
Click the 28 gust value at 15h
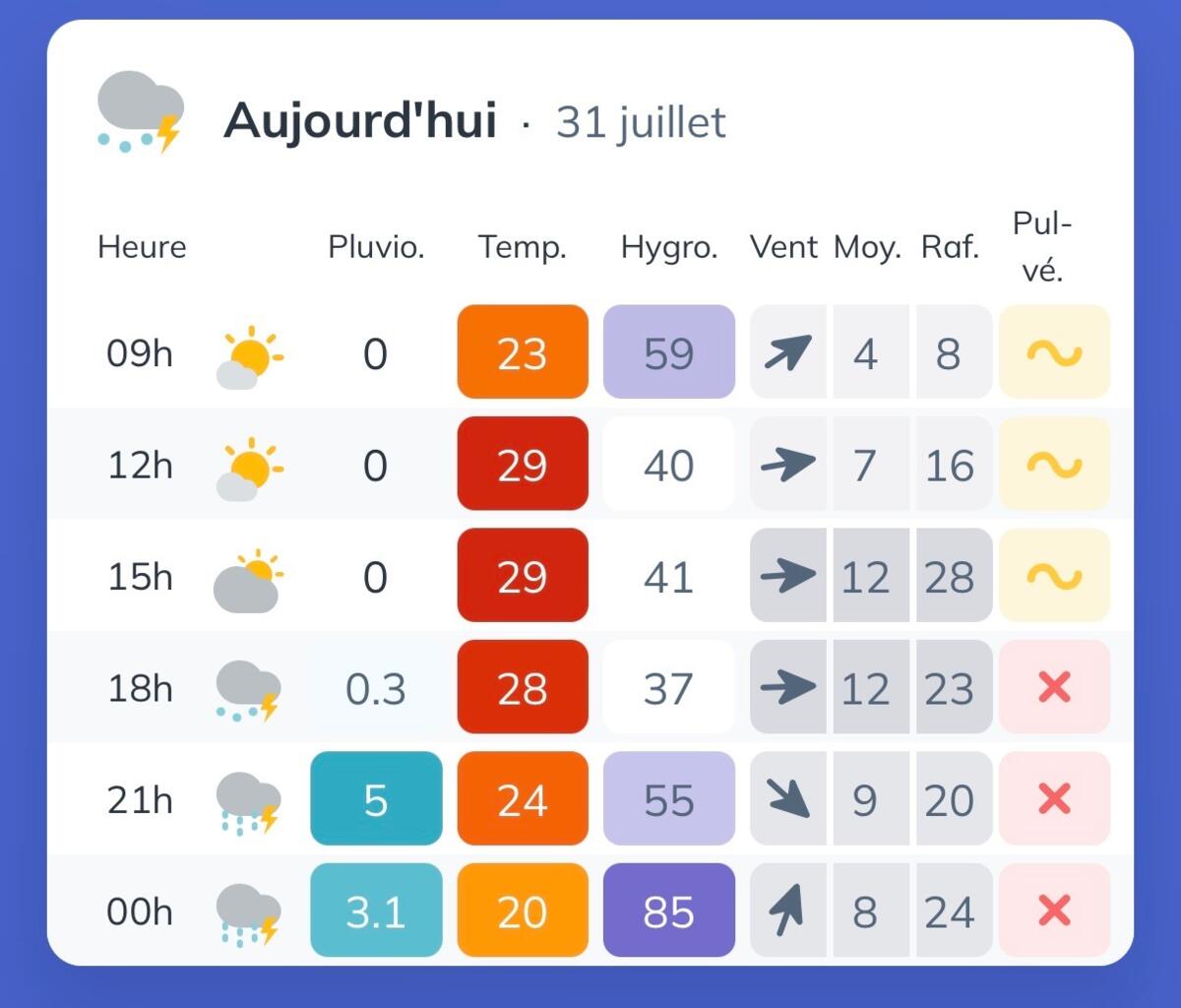[x=950, y=575]
